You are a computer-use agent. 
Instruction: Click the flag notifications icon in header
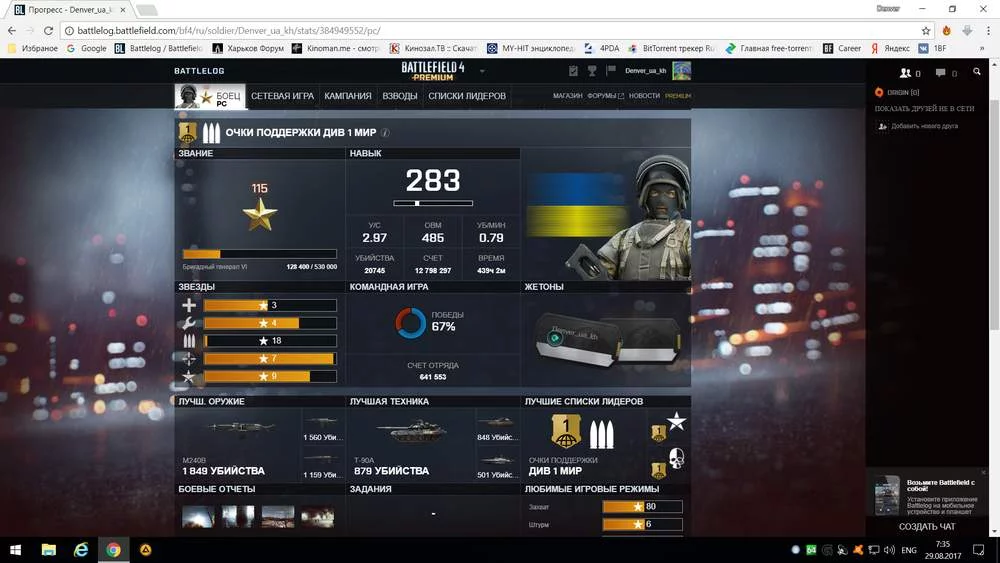coord(611,70)
